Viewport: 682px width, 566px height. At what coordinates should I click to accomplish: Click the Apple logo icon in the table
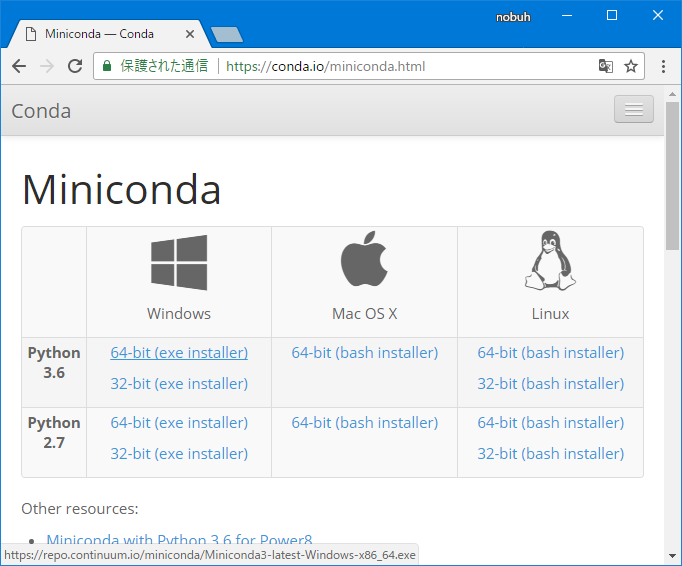tap(364, 258)
